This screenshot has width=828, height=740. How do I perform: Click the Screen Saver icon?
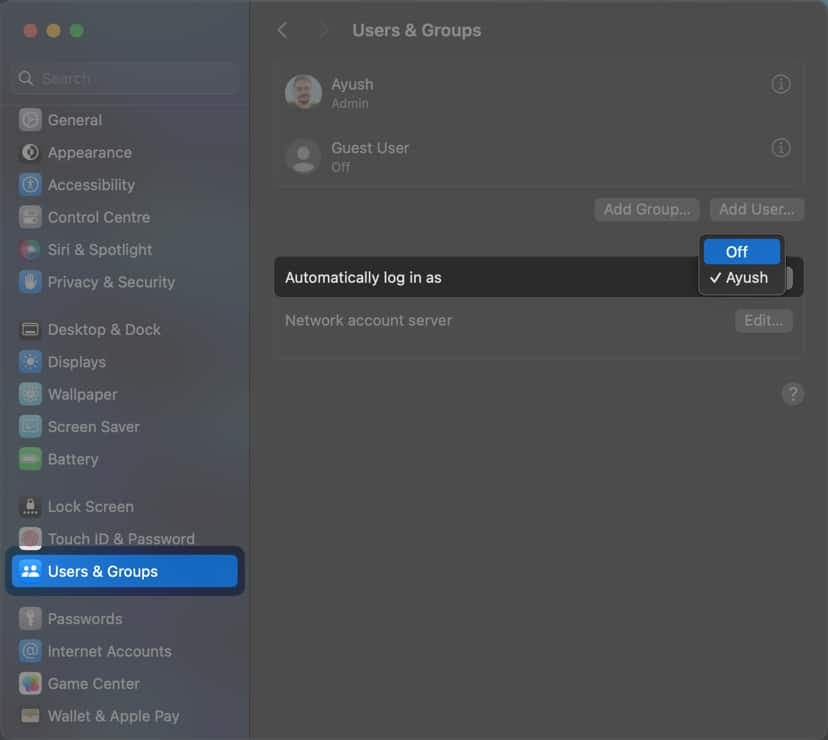coord(30,426)
